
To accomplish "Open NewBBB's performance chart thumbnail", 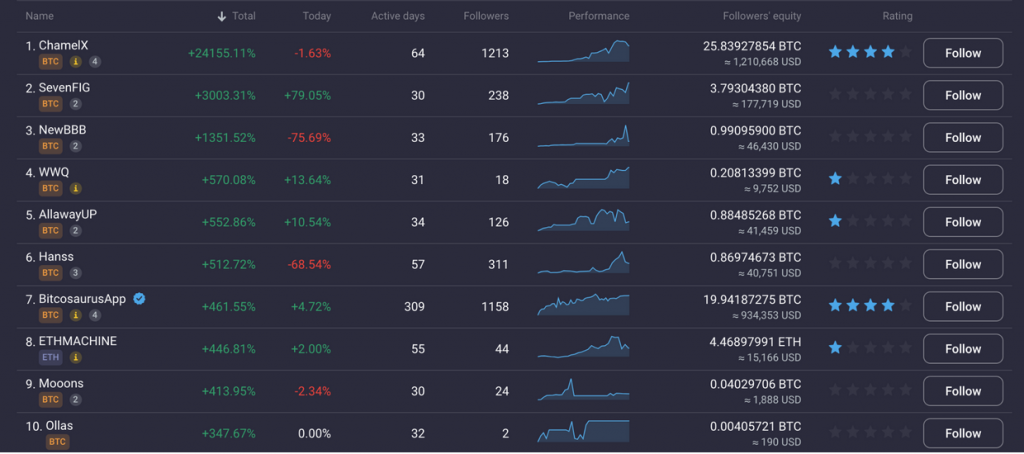I will (x=583, y=137).
